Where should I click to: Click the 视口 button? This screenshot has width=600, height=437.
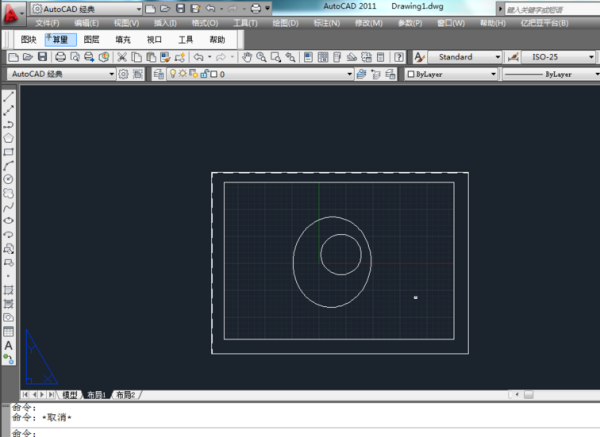pos(154,40)
